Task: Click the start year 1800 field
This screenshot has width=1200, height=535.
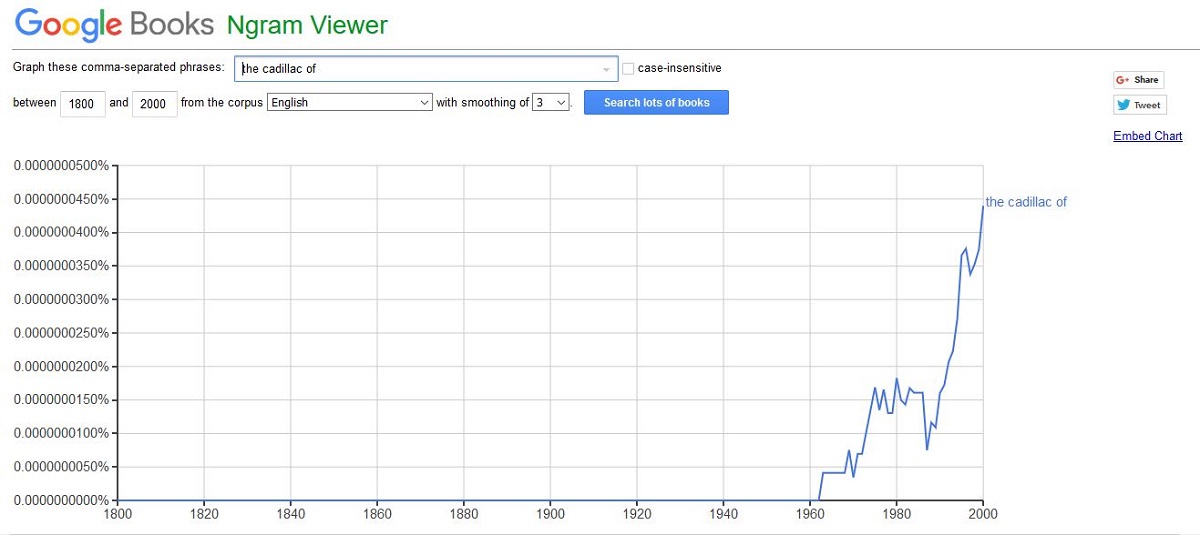Action: pyautogui.click(x=84, y=103)
